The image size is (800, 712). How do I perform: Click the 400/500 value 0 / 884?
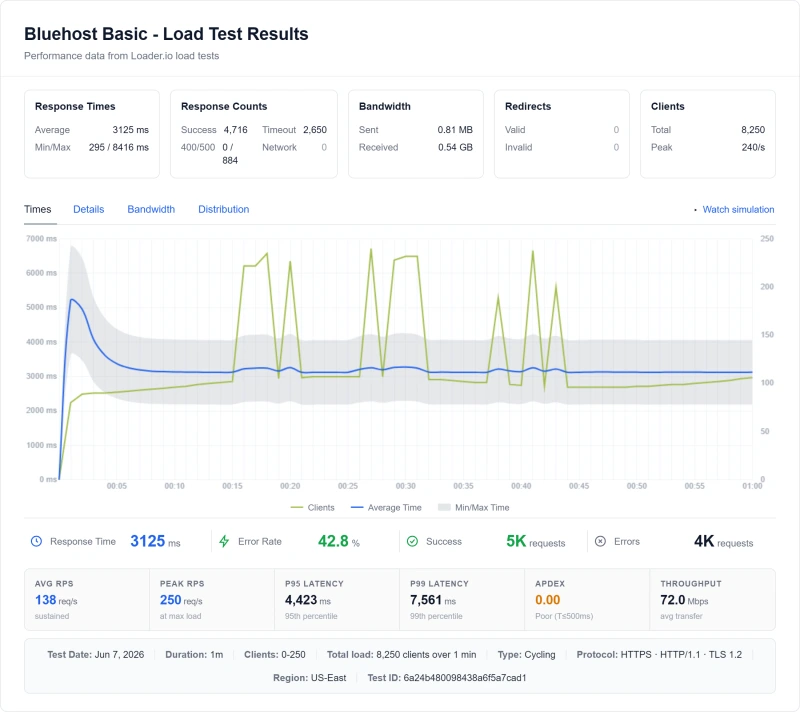230,154
